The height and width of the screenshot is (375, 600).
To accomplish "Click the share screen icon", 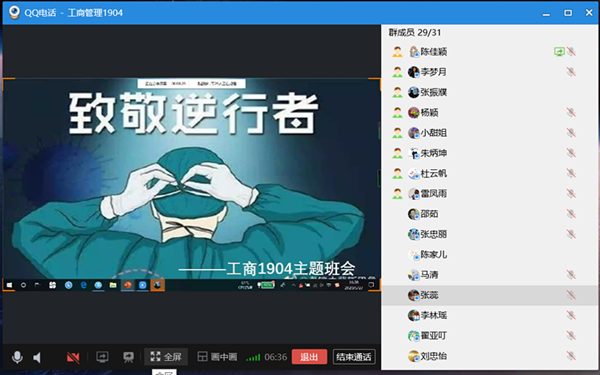I will click(x=102, y=357).
